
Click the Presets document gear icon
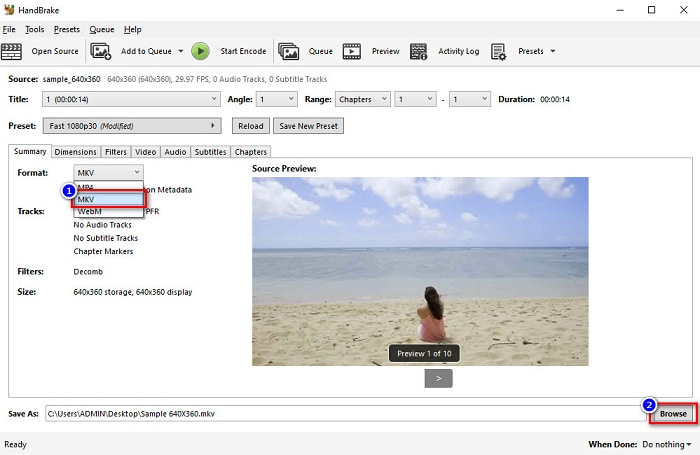click(x=498, y=51)
